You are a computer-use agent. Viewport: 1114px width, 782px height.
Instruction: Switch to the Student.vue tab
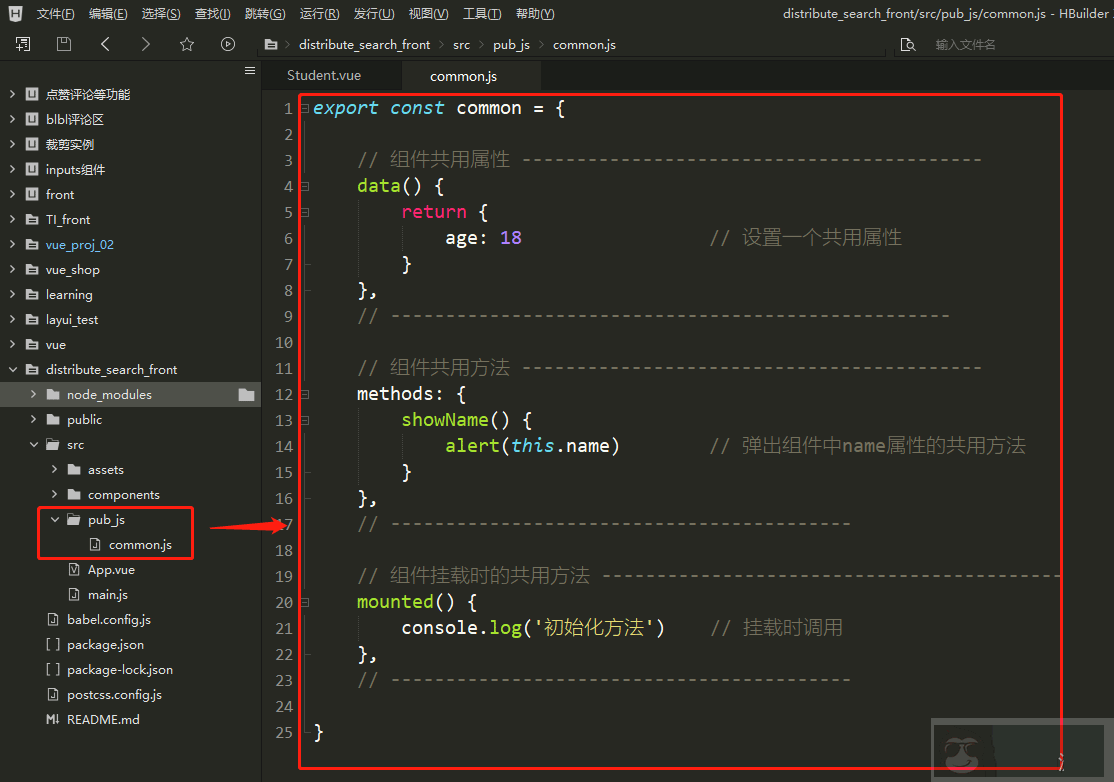(322, 74)
